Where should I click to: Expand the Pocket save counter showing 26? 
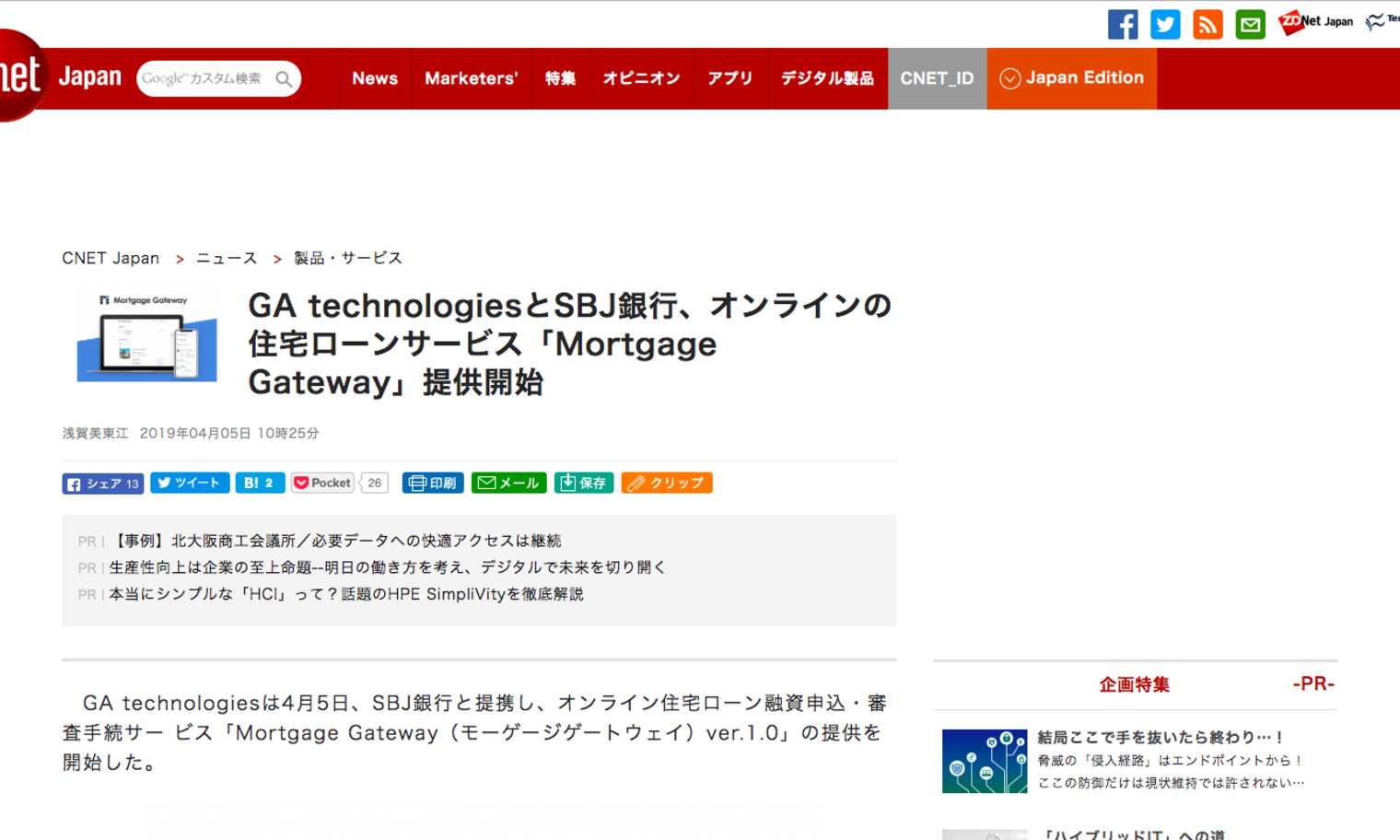tap(374, 483)
